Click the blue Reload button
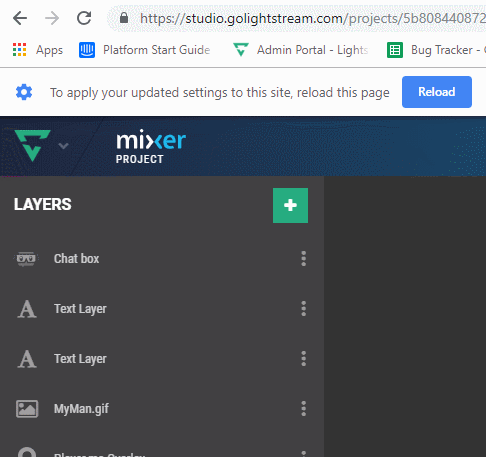The width and height of the screenshot is (486, 457). pos(437,92)
